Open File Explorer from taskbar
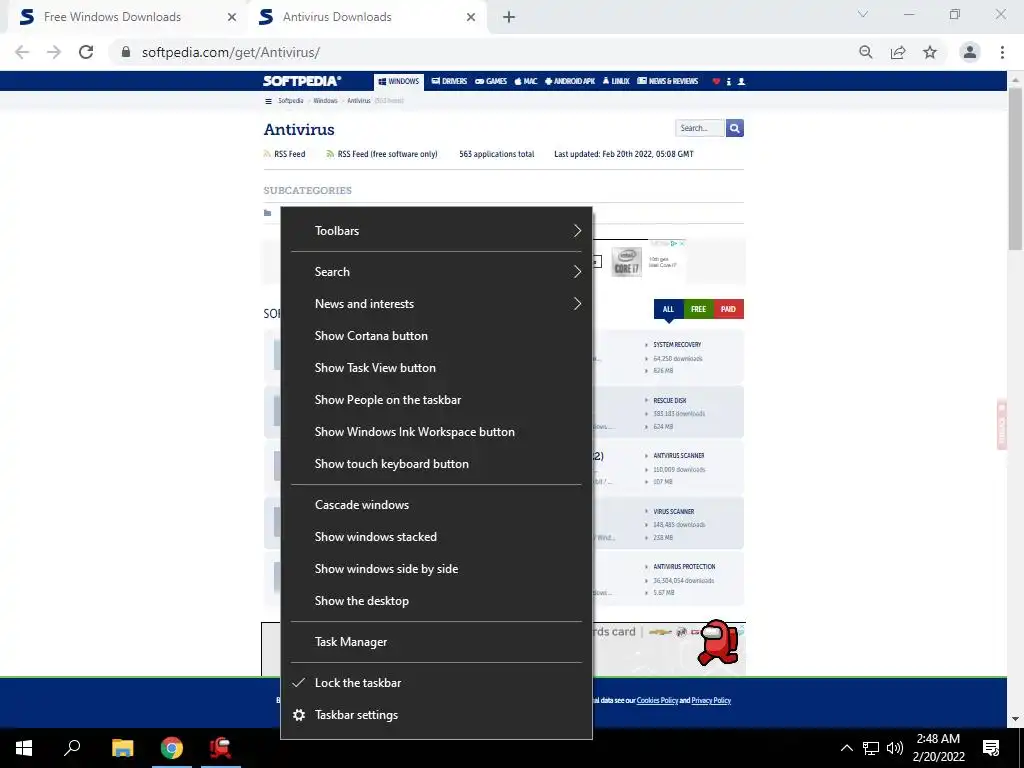Screen dimensions: 1024x768 point(122,748)
